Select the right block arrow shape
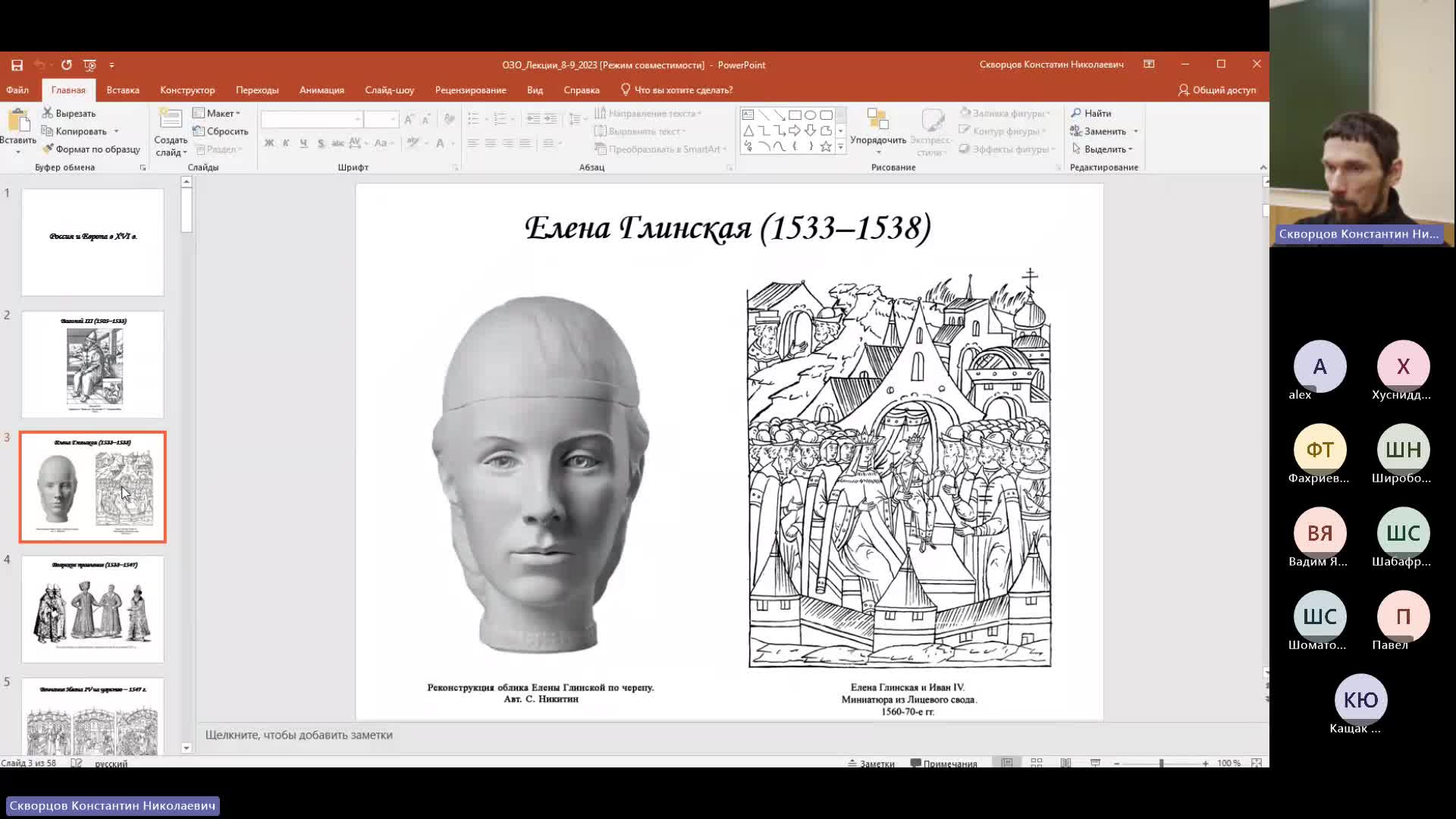This screenshot has width=1456, height=819. (795, 131)
